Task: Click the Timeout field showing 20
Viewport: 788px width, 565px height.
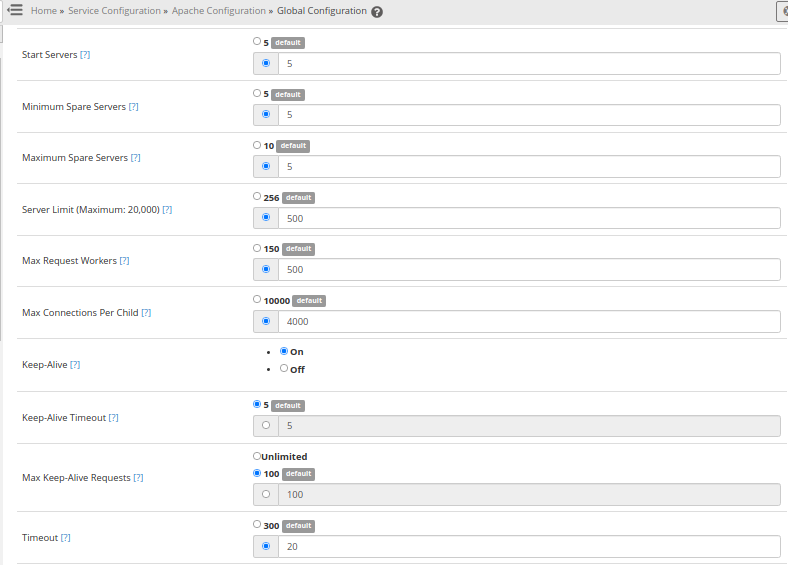Action: point(529,546)
